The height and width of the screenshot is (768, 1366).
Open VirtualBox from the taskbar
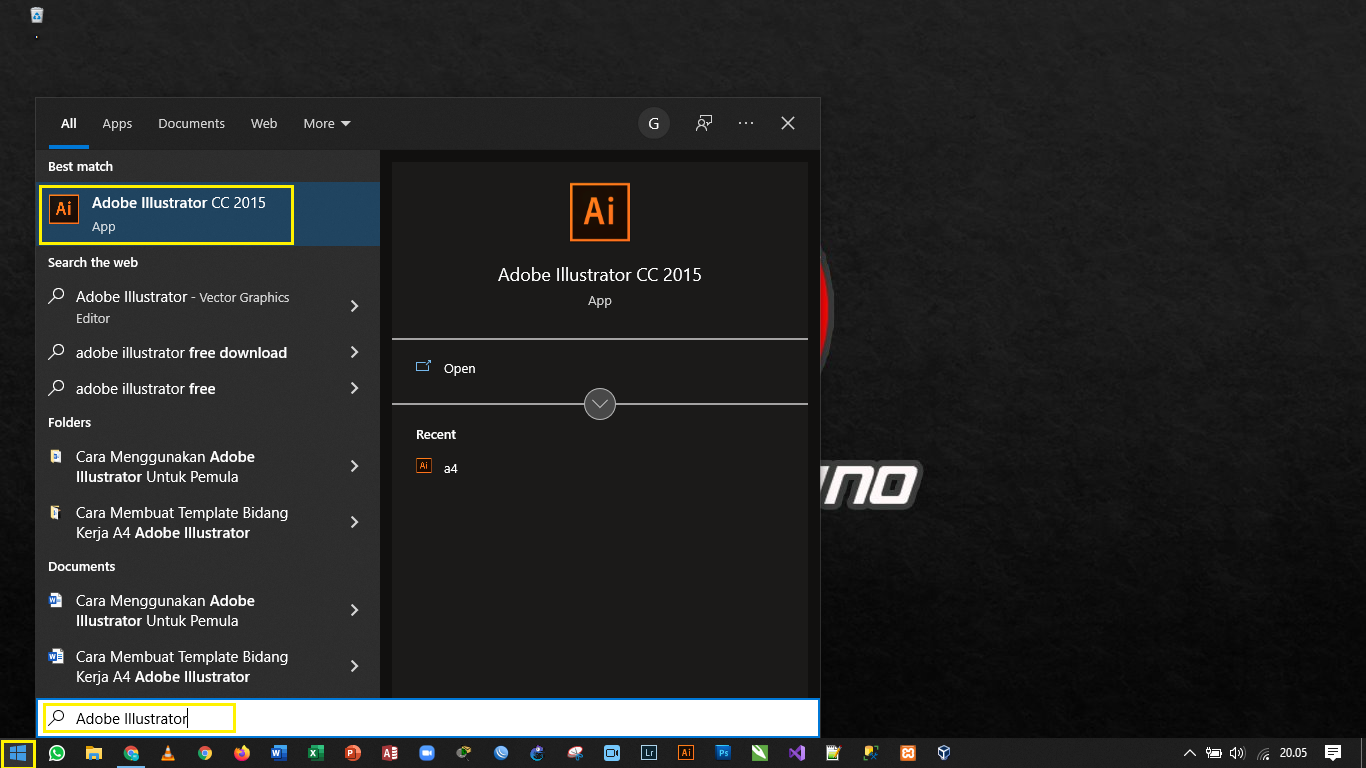944,753
